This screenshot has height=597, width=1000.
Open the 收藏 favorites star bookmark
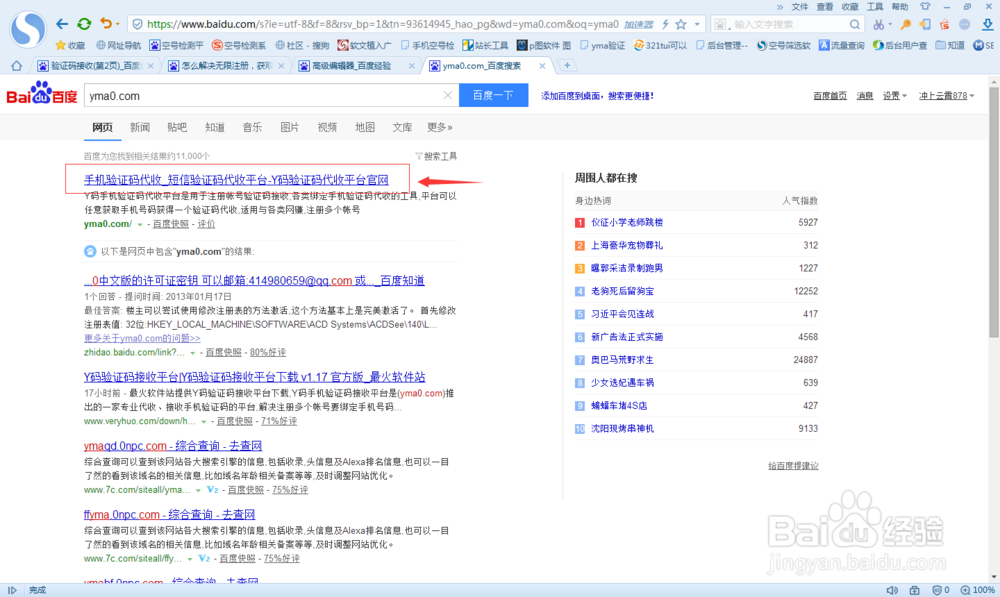click(x=70, y=45)
